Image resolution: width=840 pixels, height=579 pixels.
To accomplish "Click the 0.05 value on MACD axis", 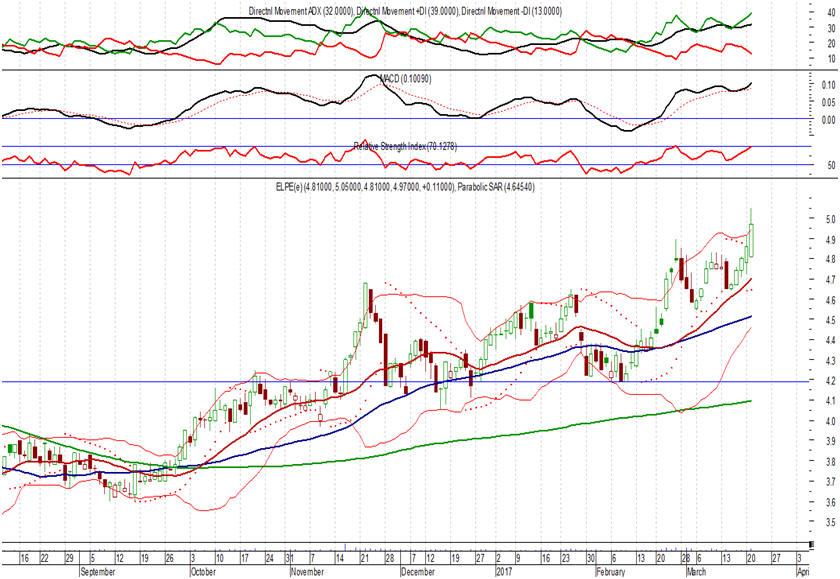I will [828, 102].
